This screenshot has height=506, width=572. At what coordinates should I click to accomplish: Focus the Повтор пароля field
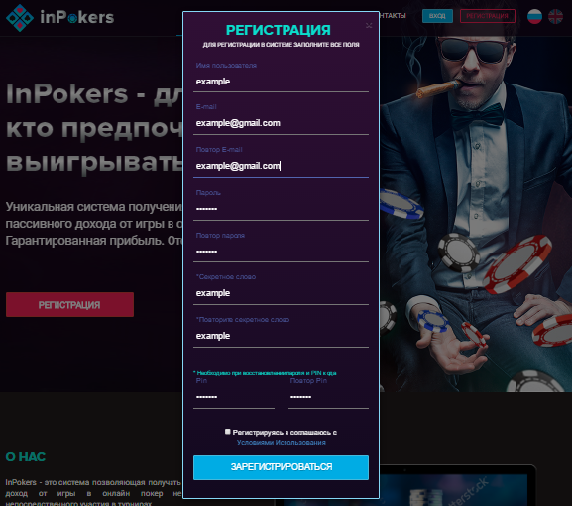click(281, 252)
